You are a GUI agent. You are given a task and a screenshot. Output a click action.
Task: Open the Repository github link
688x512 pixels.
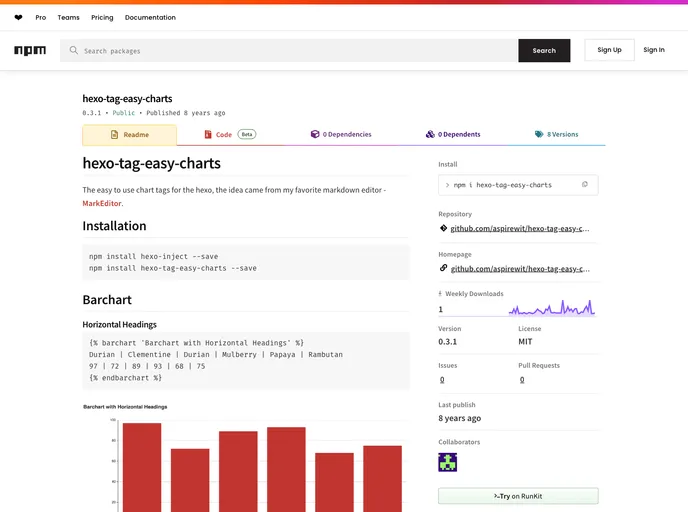pyautogui.click(x=520, y=229)
